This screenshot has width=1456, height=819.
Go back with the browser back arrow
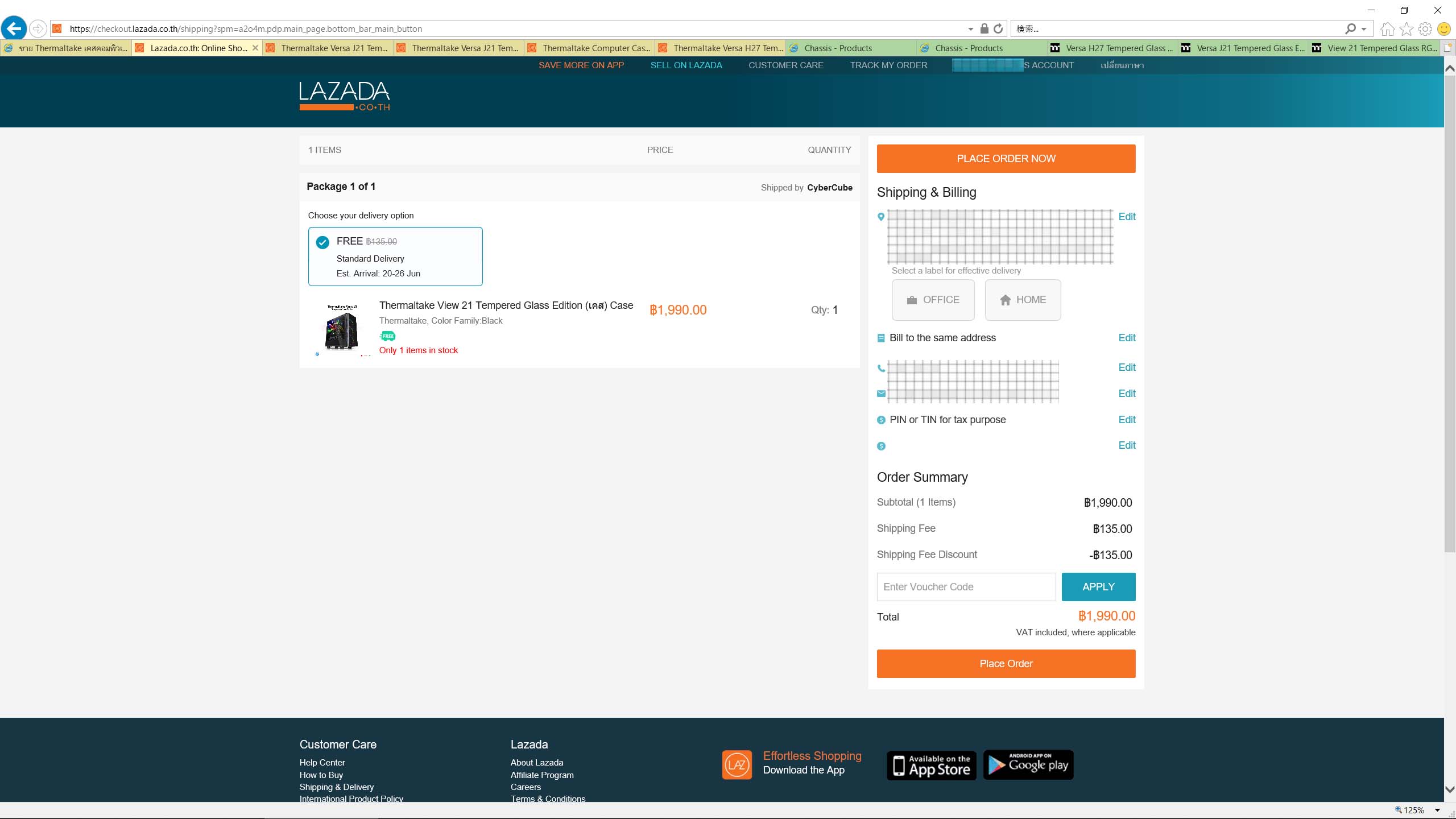[x=14, y=28]
